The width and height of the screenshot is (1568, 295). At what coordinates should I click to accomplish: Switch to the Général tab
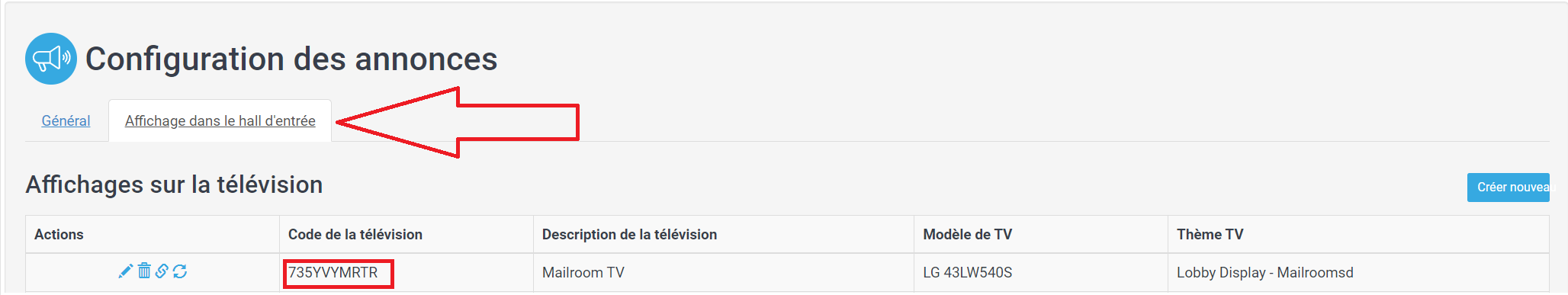(66, 120)
